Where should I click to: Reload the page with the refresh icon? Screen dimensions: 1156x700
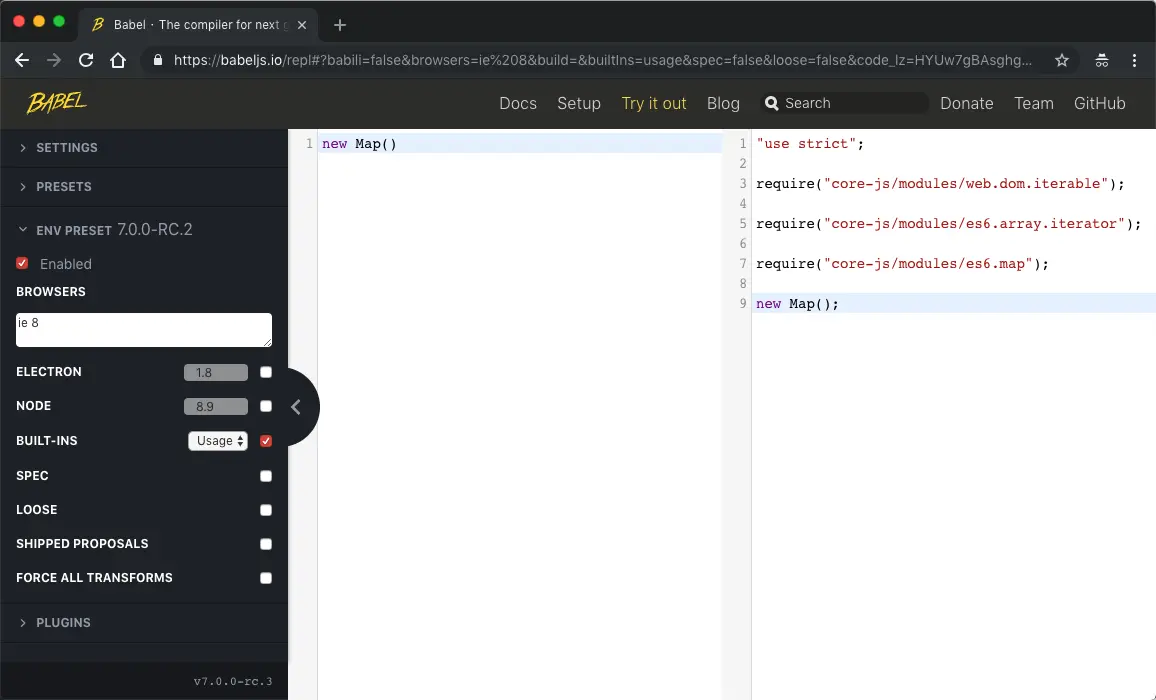pos(86,60)
